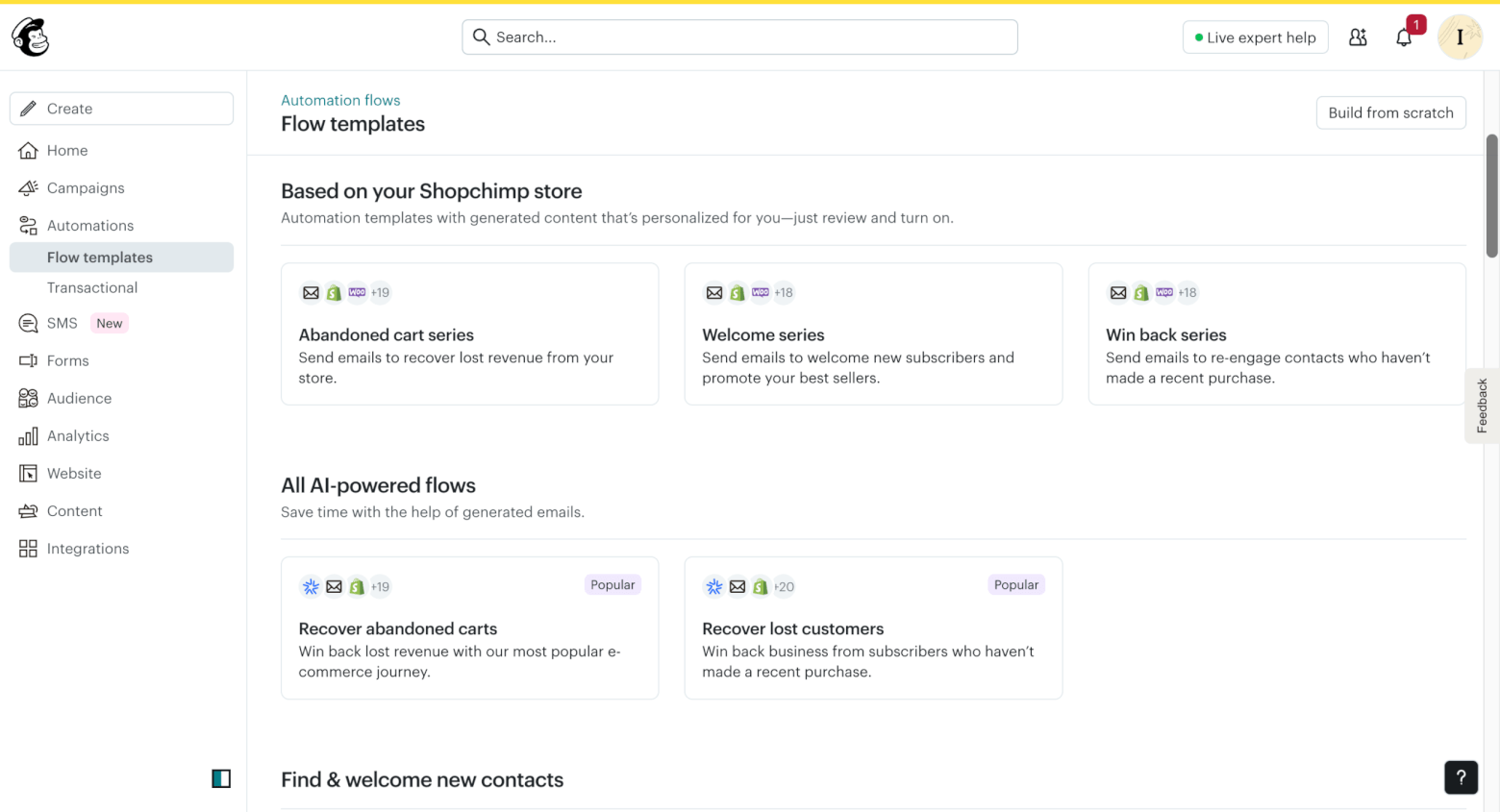Click WooCommerce icon on Win back series
This screenshot has width=1500, height=812.
pos(1164,292)
